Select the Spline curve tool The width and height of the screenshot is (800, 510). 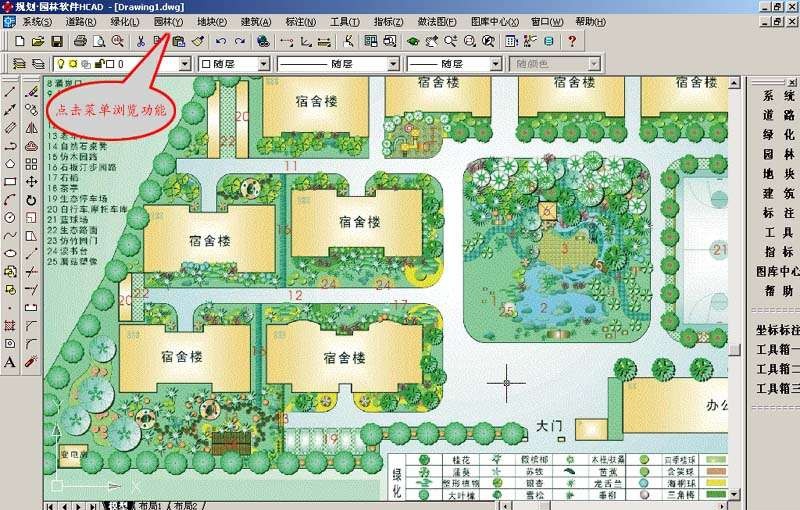[x=10, y=236]
